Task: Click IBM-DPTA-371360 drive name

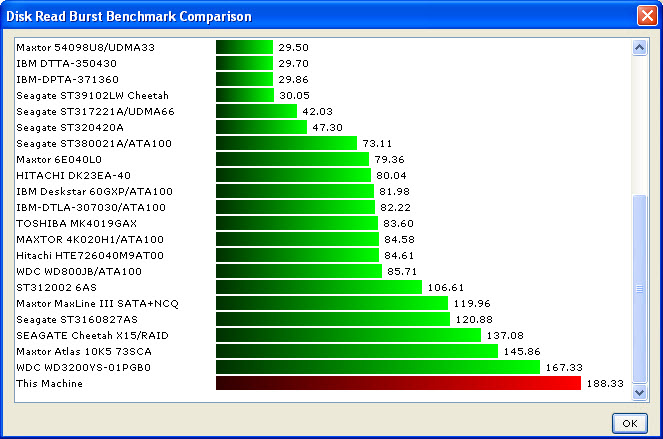Action: click(68, 80)
